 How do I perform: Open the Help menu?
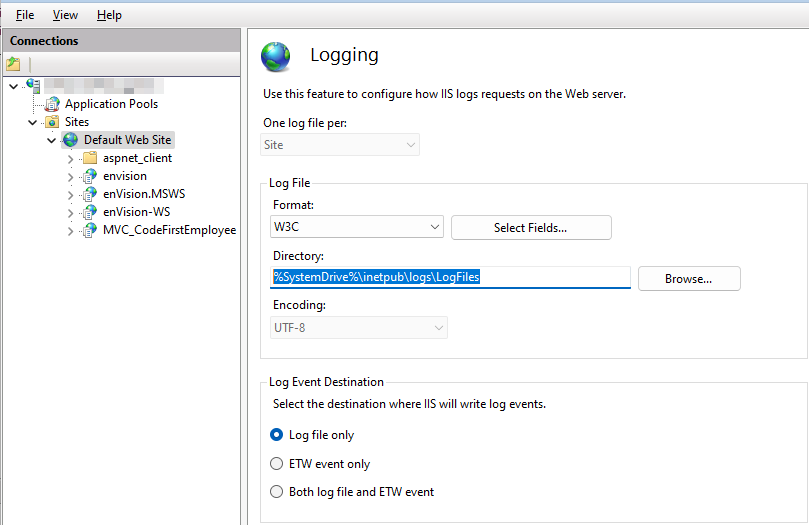[x=109, y=15]
